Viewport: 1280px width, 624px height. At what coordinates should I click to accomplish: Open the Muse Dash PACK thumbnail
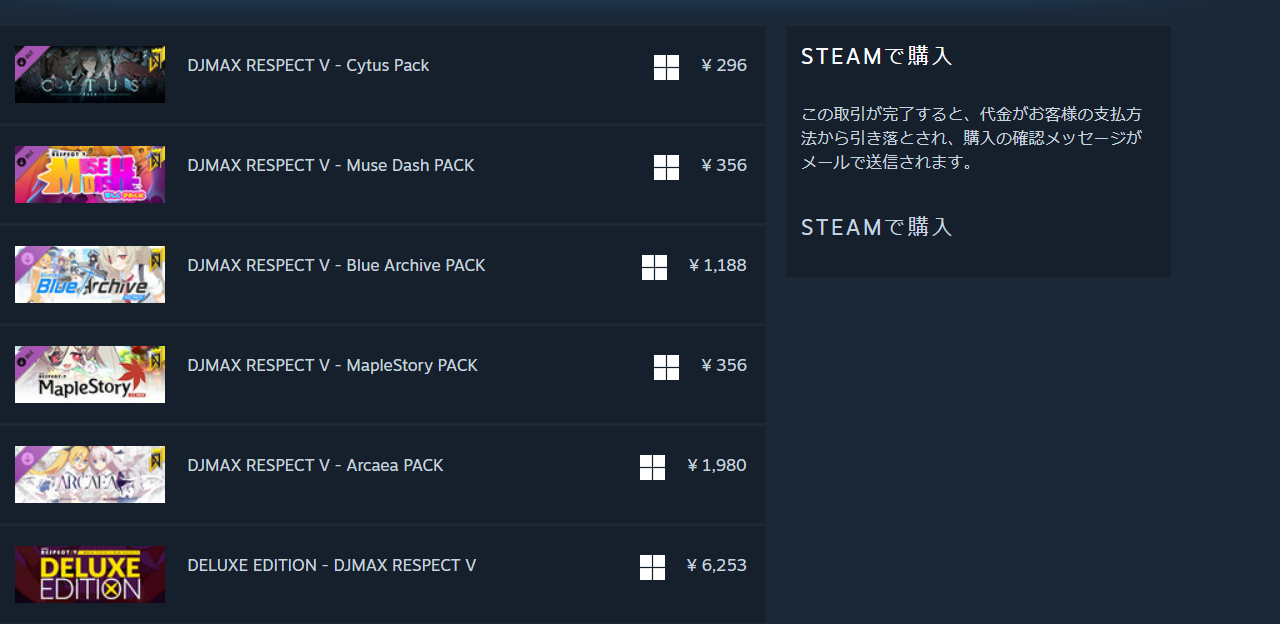click(90, 174)
